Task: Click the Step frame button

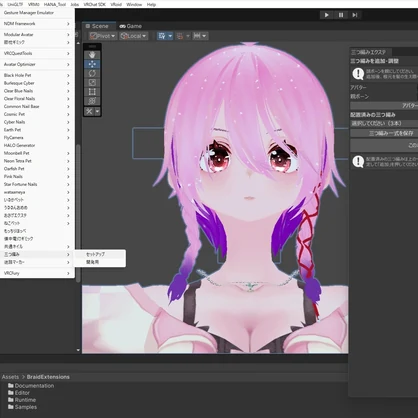Action: (355, 15)
